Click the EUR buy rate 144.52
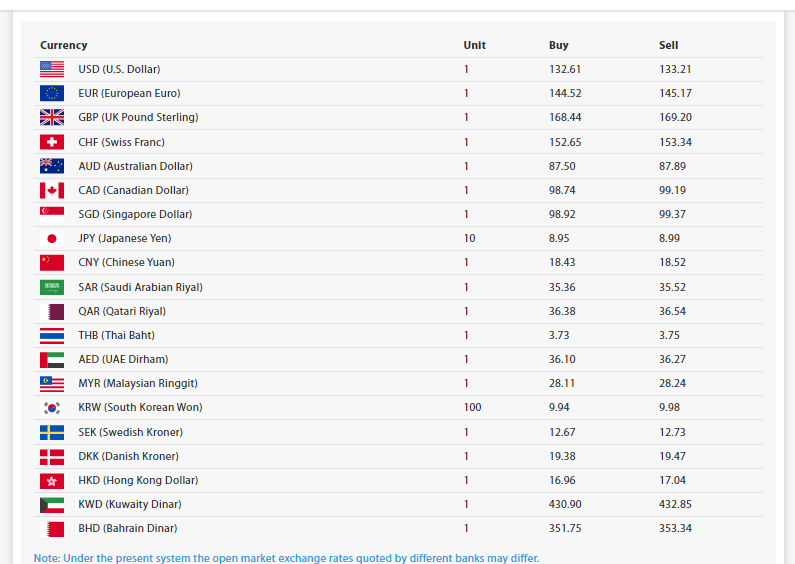 click(565, 93)
